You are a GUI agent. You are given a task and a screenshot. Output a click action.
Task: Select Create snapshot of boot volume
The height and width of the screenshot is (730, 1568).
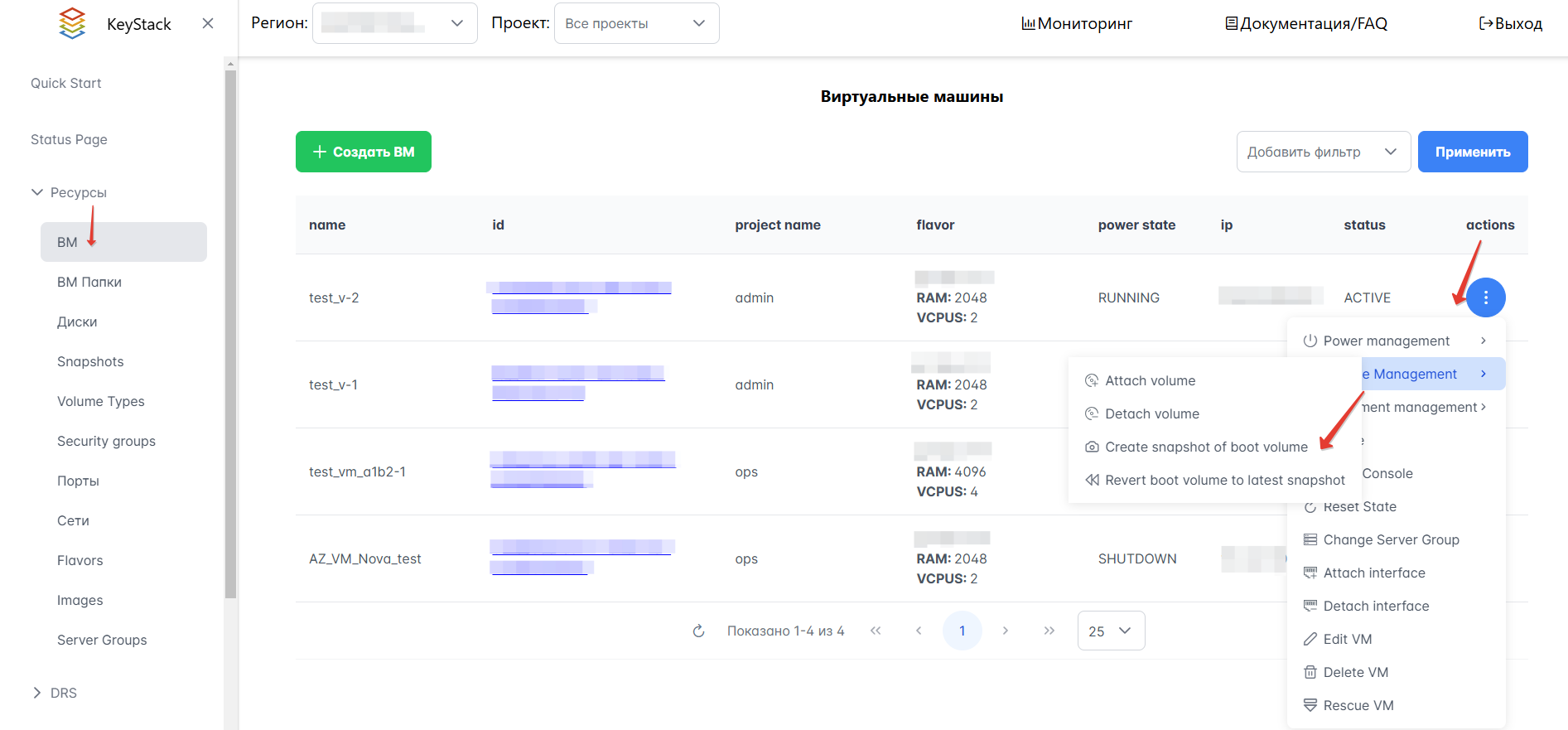click(1205, 447)
